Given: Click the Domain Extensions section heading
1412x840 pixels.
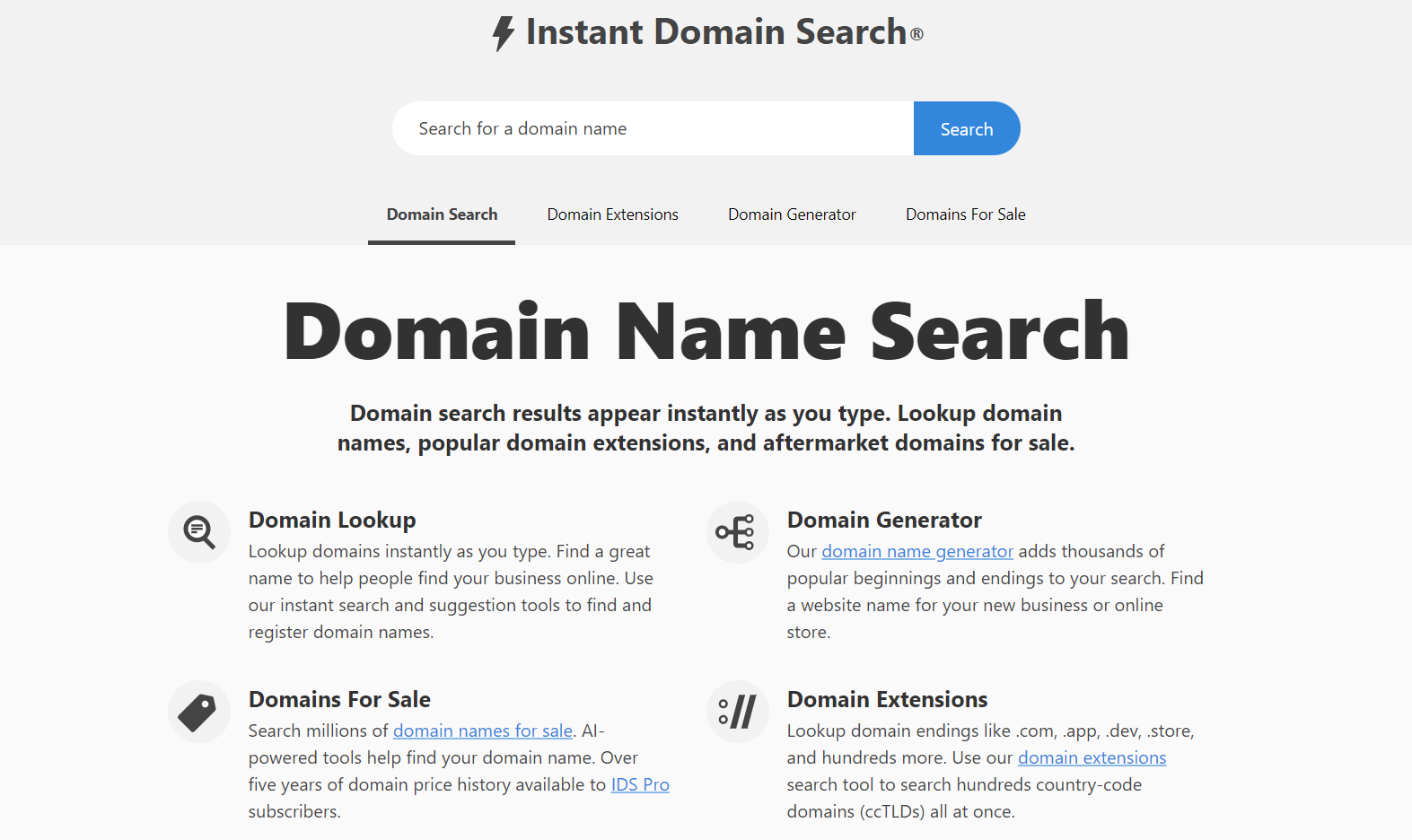Looking at the screenshot, I should tap(887, 700).
